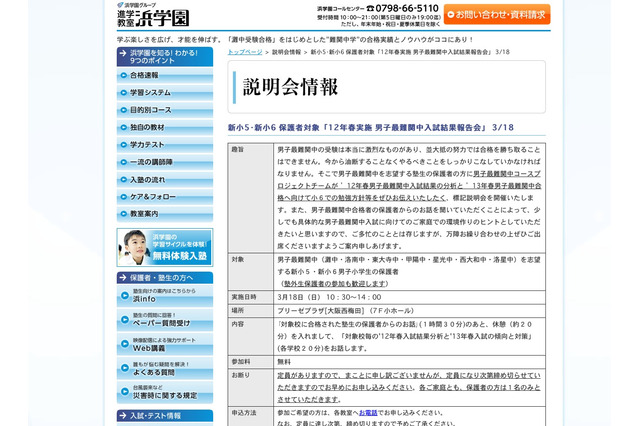
Task: Go to 独自の教材 page
Action: (164, 128)
